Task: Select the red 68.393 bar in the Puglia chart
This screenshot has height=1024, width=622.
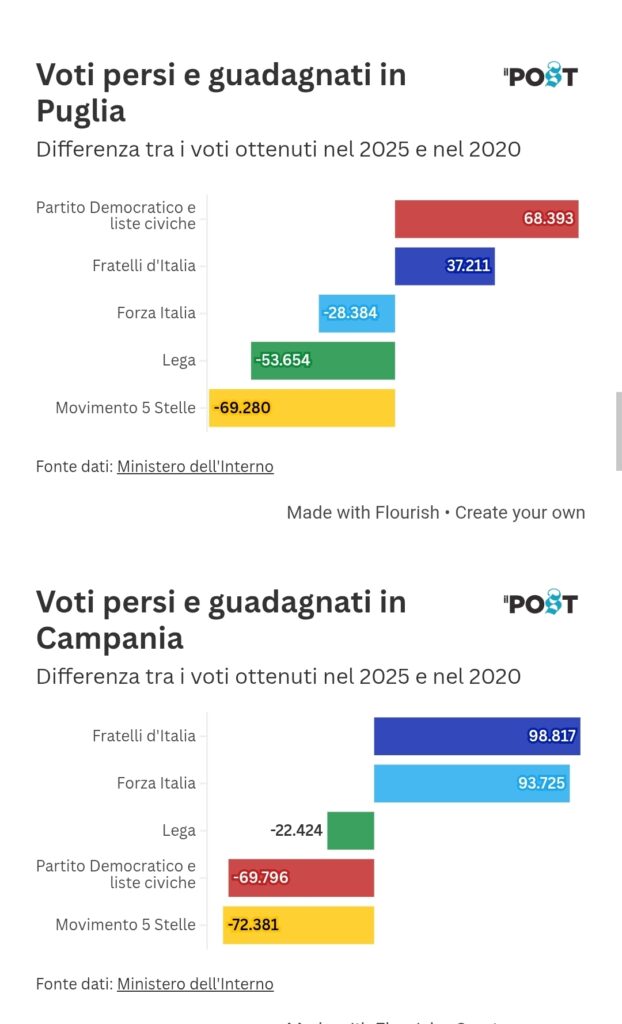Action: click(486, 218)
